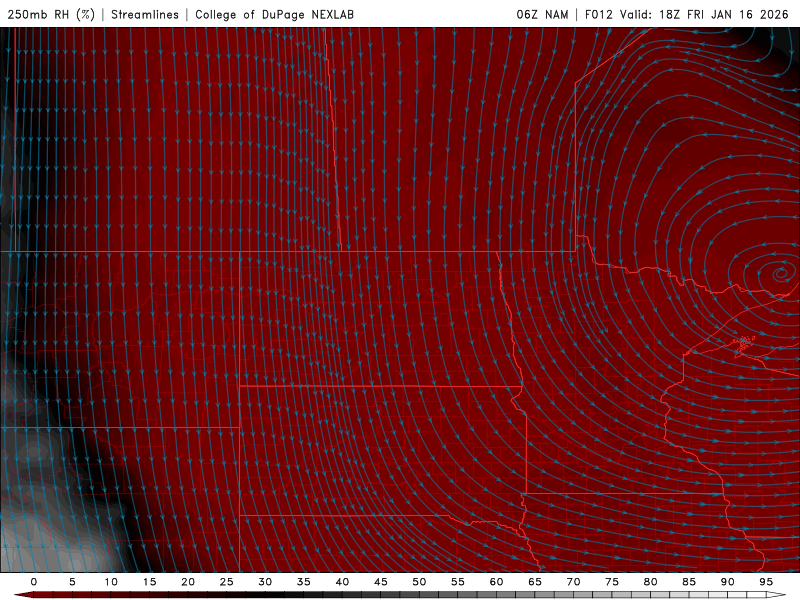The height and width of the screenshot is (600, 800).
Task: Click the colorbar label '85'
Action: pos(689,582)
